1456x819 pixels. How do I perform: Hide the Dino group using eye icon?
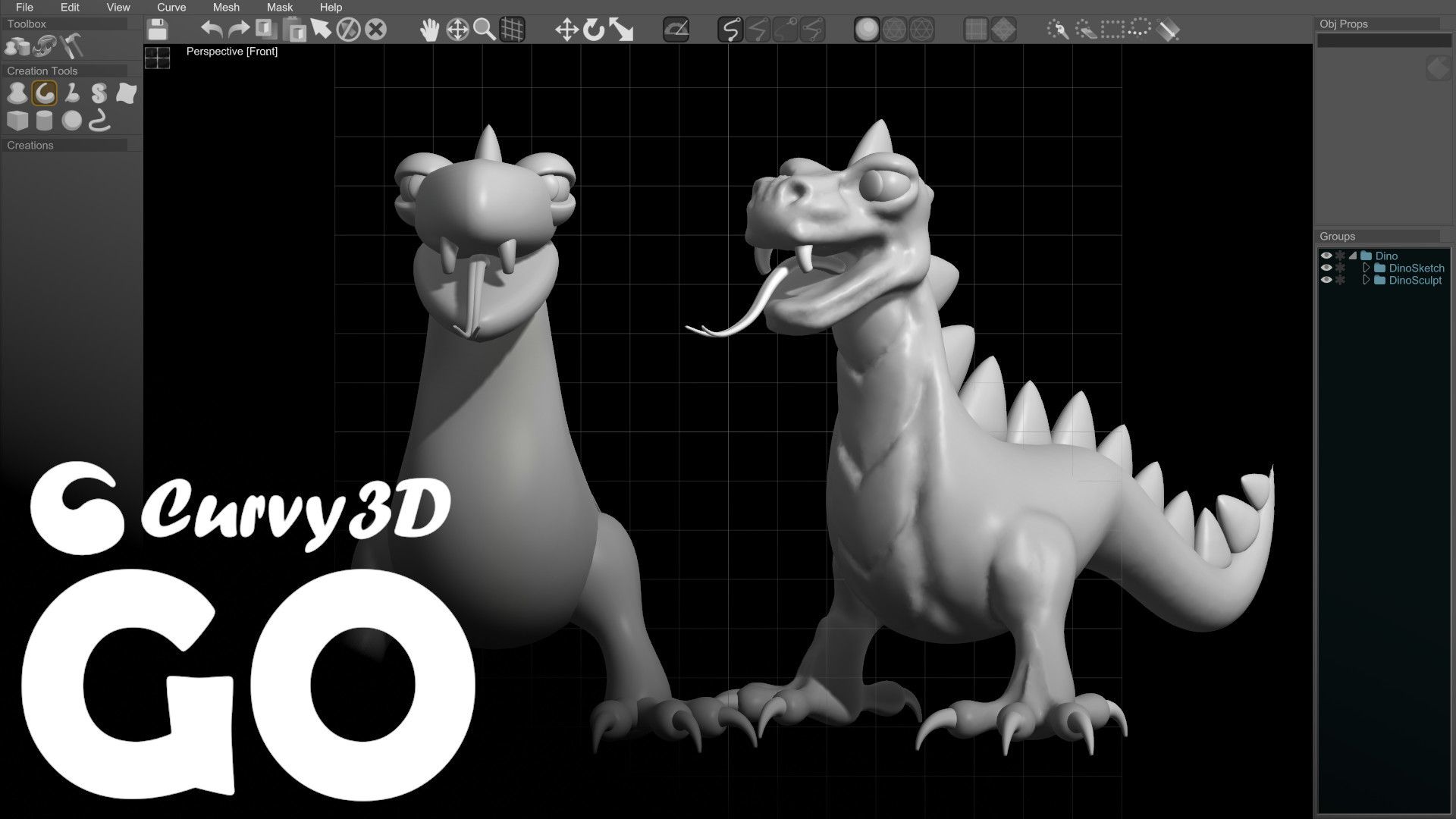tap(1326, 256)
